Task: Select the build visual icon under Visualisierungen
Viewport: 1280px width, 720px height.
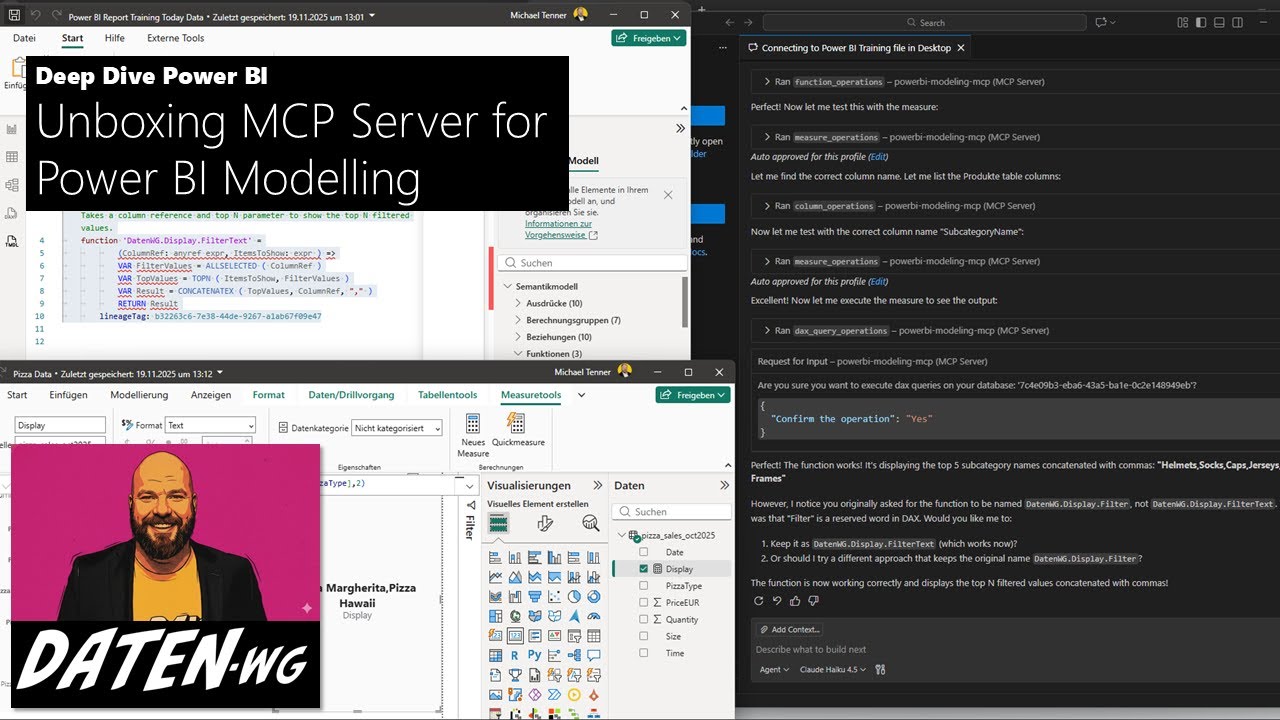Action: point(498,523)
